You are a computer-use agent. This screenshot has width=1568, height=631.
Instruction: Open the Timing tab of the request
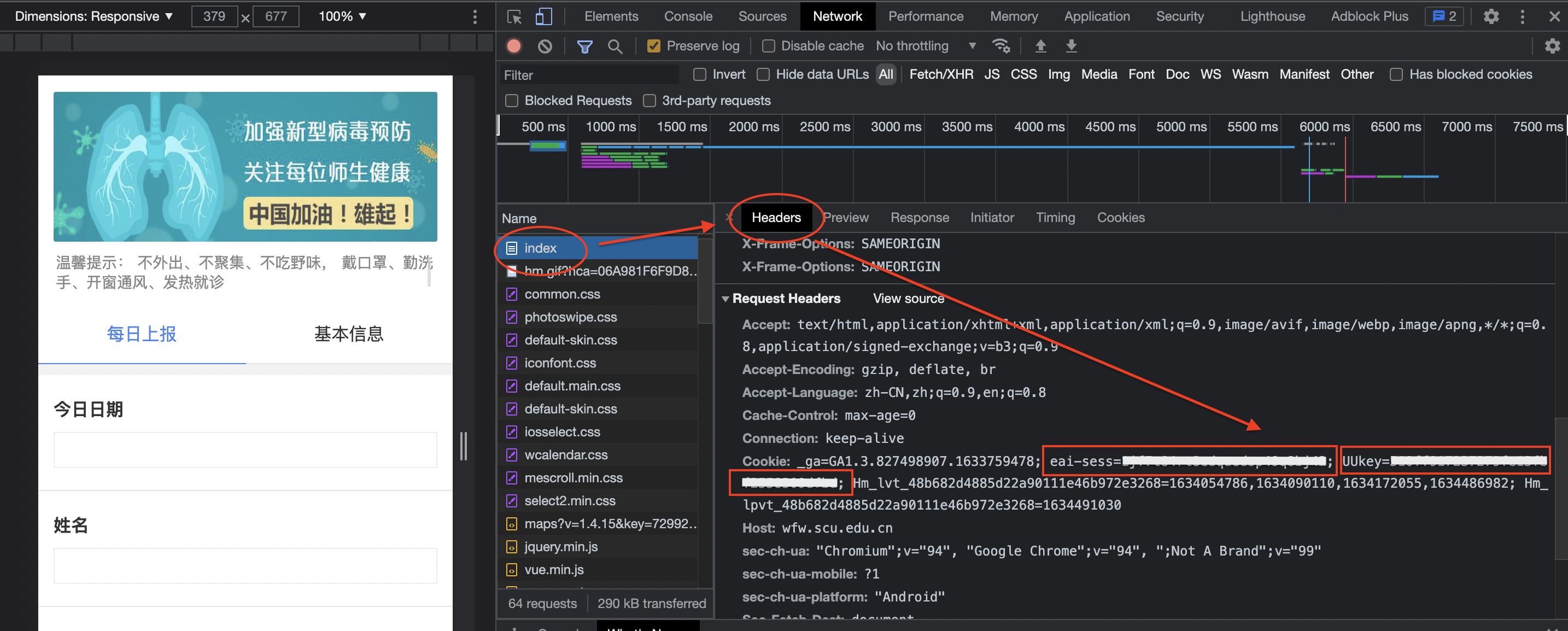pos(1055,218)
